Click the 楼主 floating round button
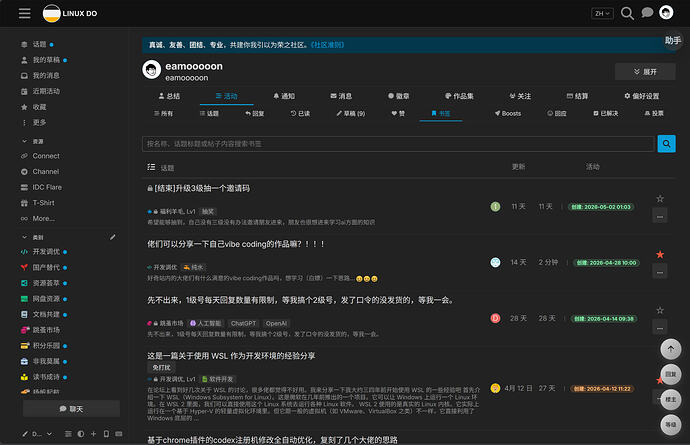 tap(671, 400)
